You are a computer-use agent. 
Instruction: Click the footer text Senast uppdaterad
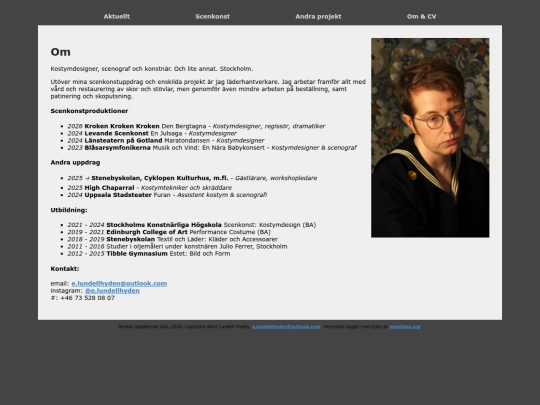tap(184, 327)
